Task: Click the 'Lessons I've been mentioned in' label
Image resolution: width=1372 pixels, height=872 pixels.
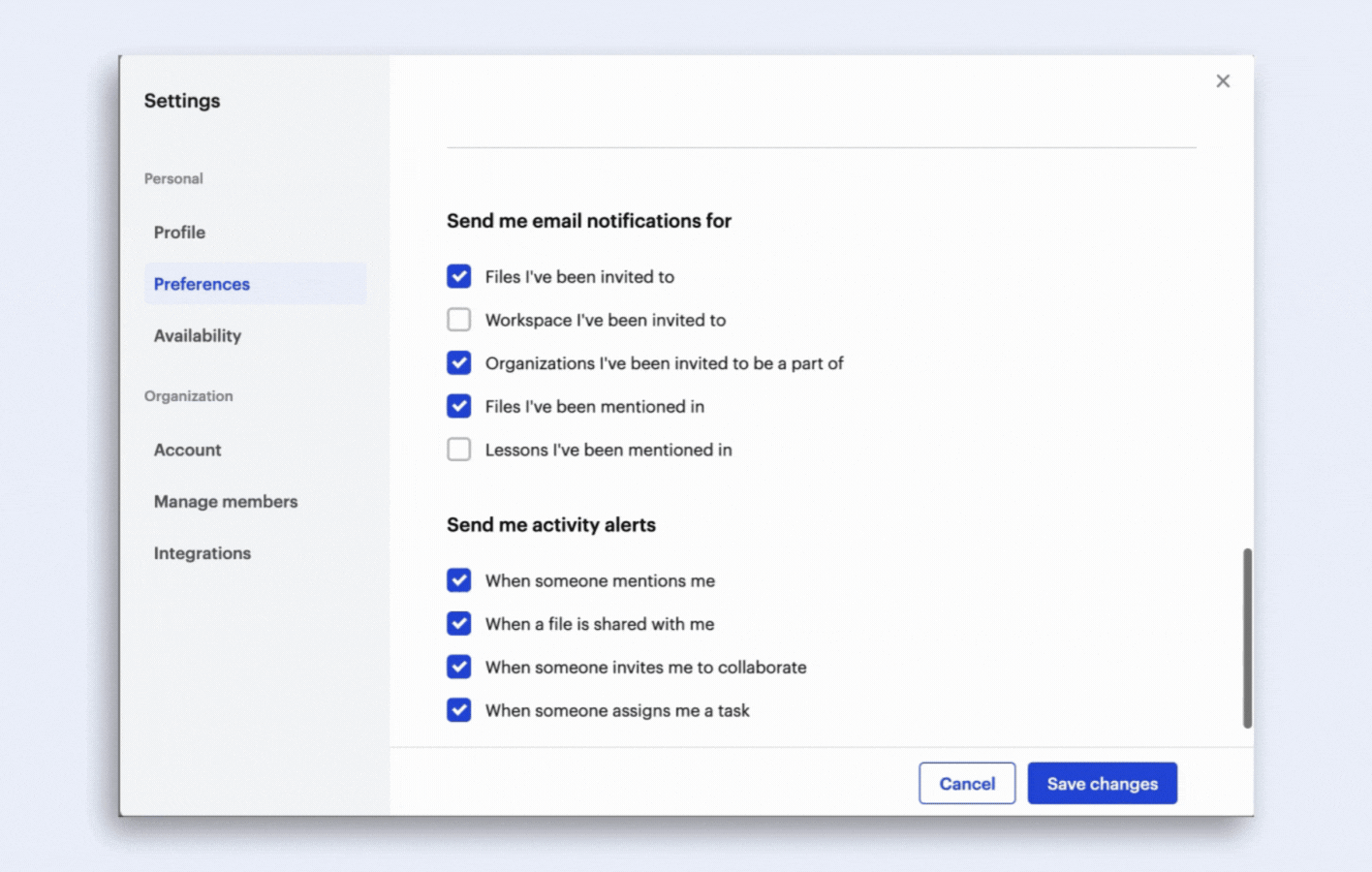Action: [608, 450]
